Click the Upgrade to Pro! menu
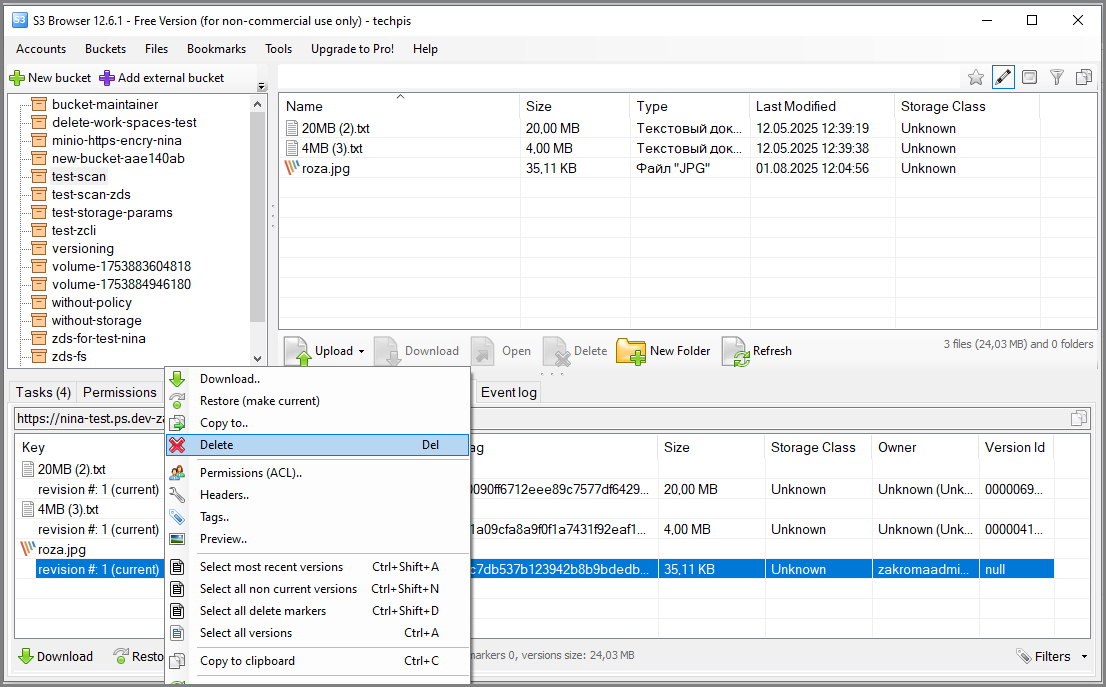This screenshot has width=1106, height=687. [352, 49]
